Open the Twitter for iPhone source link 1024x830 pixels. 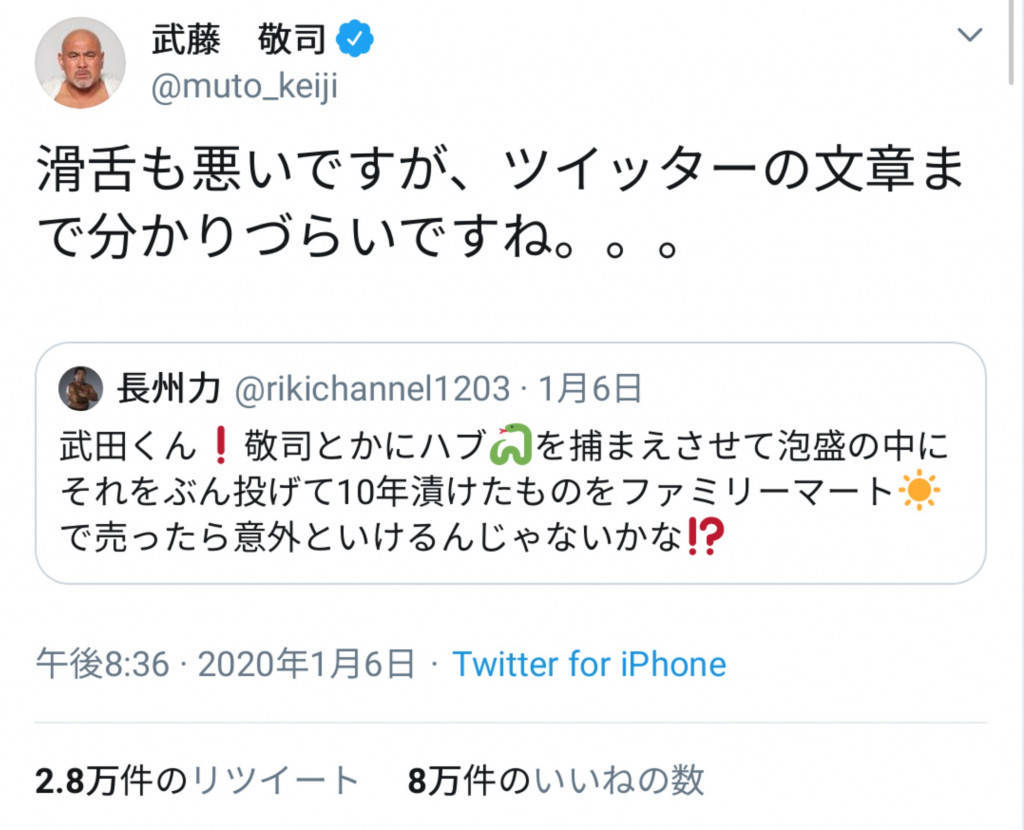point(589,663)
